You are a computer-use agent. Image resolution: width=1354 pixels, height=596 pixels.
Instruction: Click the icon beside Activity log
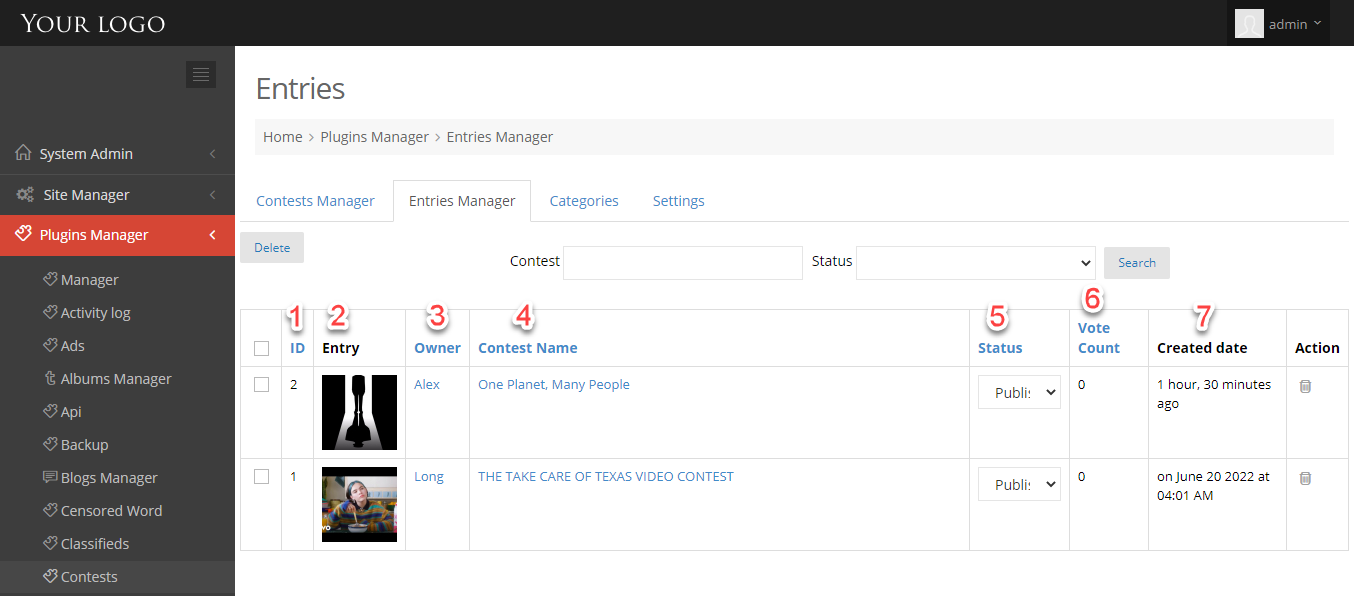50,312
